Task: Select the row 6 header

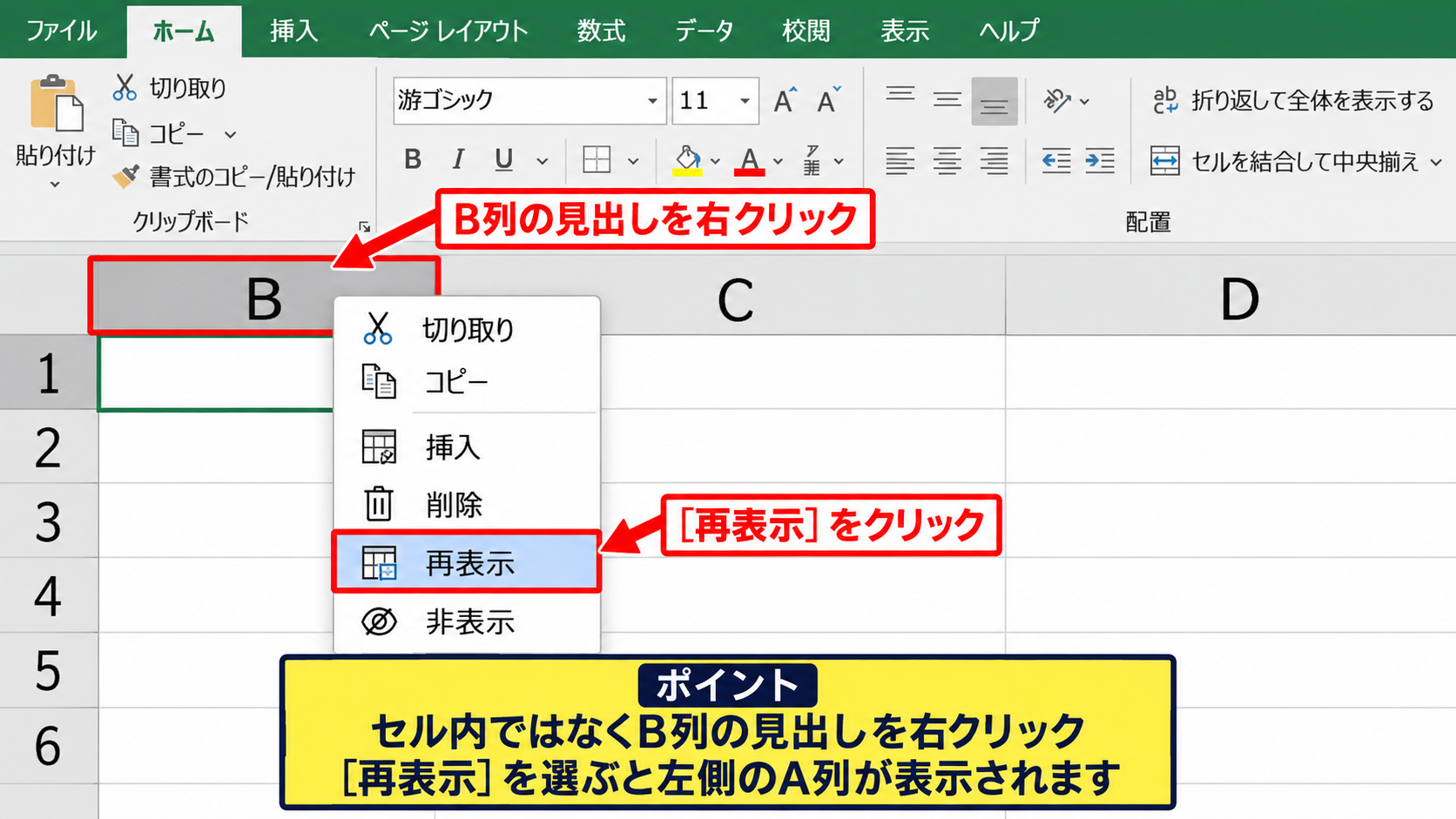Action: click(49, 746)
